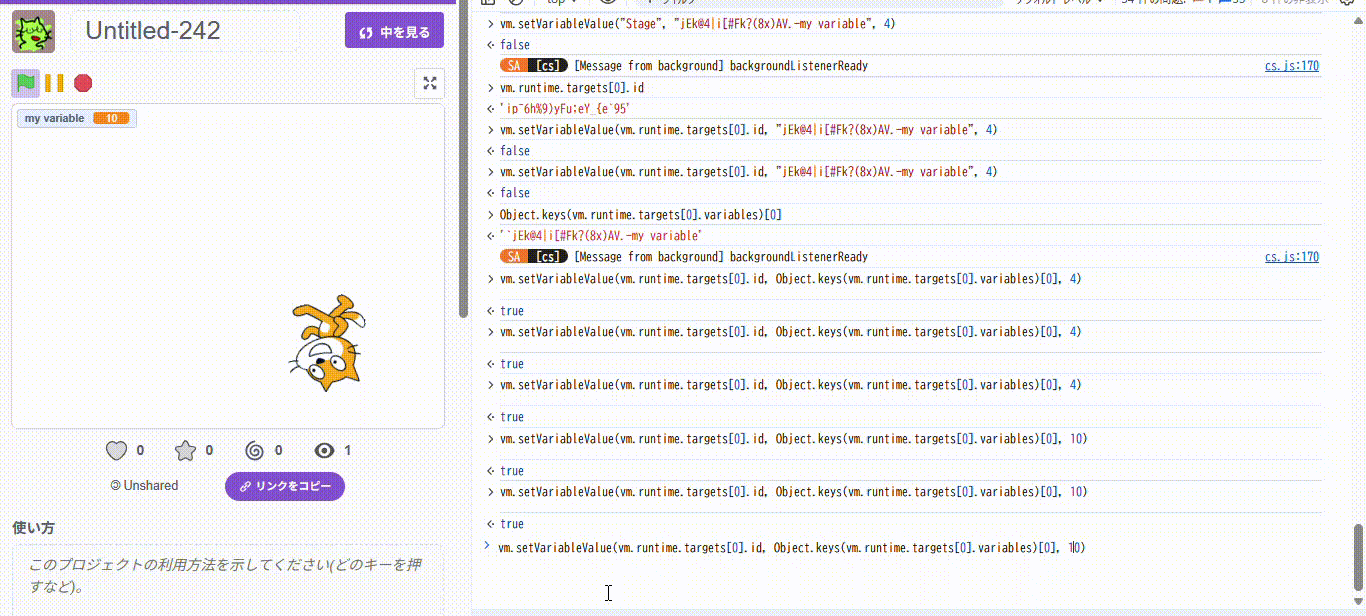
Task: Love the project with the heart icon
Action: pyautogui.click(x=117, y=451)
